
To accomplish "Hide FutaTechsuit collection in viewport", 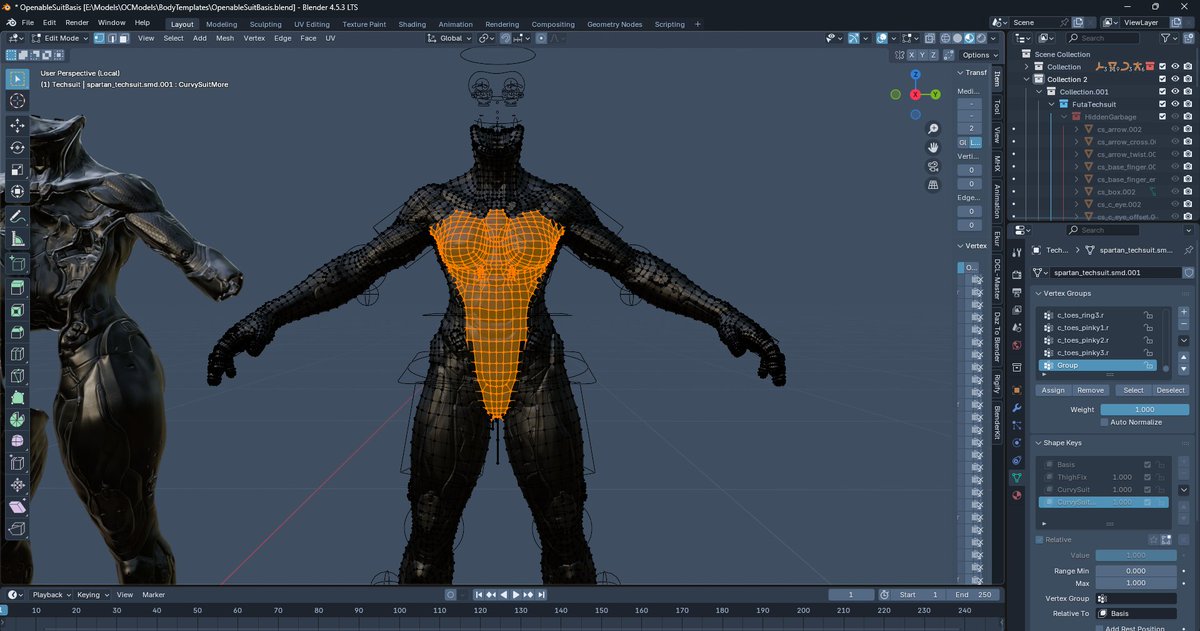I will [x=1175, y=104].
